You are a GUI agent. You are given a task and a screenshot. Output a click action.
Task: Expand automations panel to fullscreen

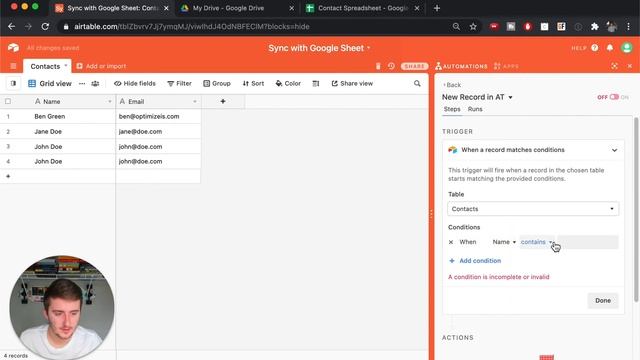coord(614,66)
